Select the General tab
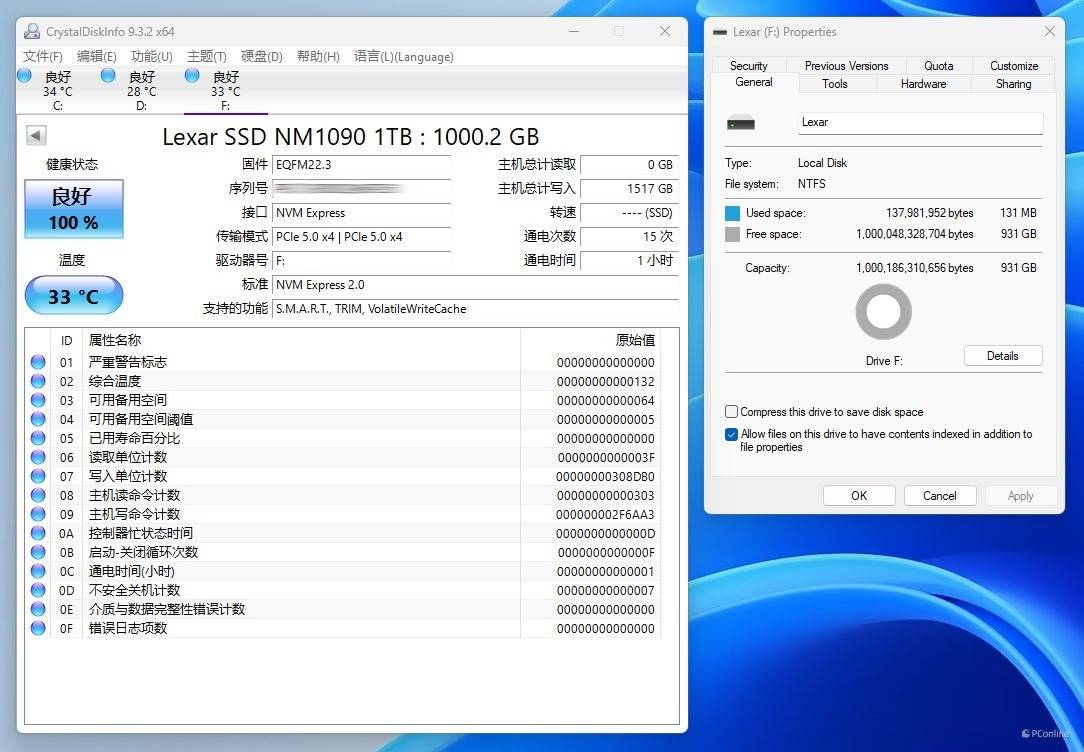The image size is (1084, 752). (754, 82)
